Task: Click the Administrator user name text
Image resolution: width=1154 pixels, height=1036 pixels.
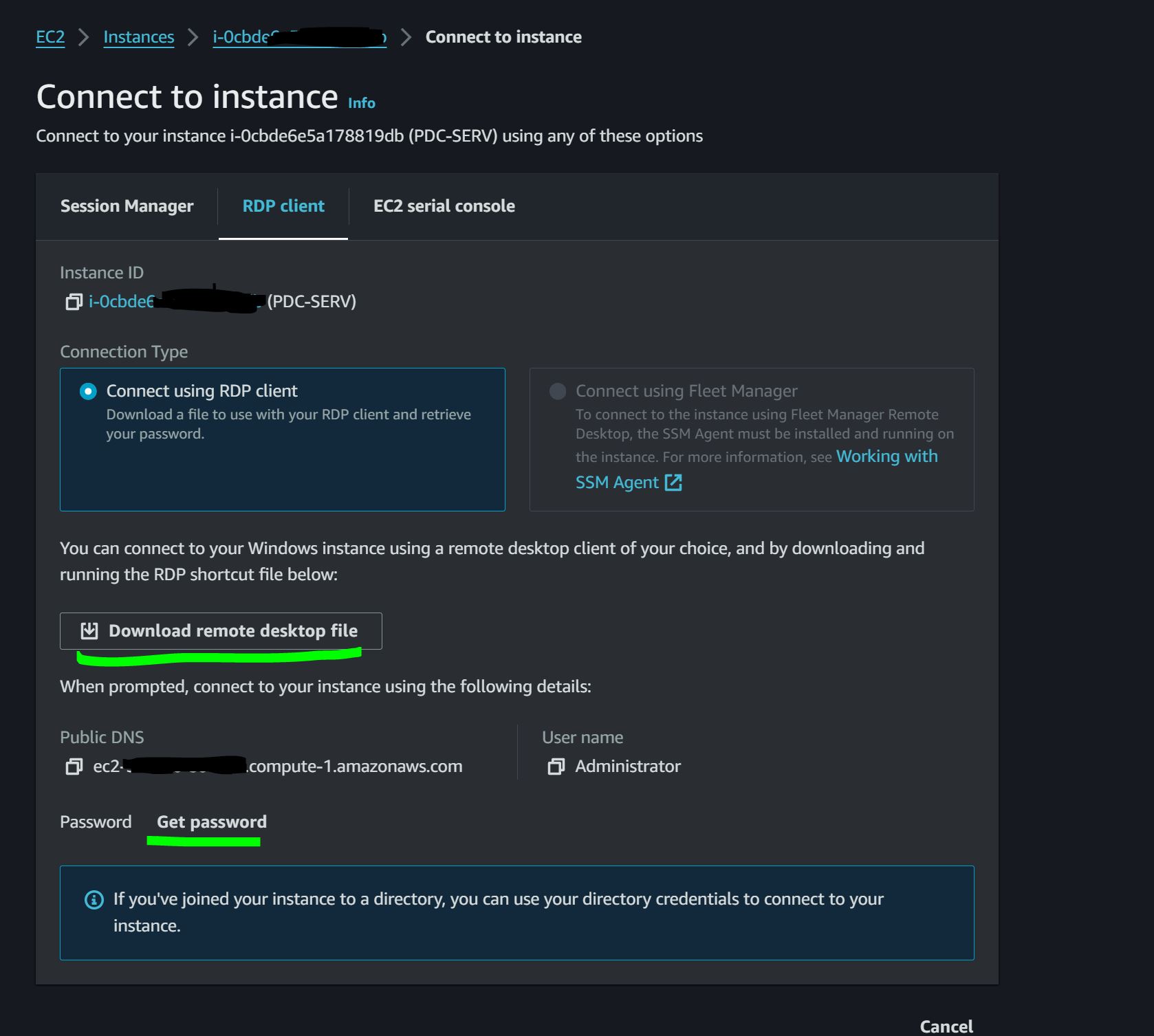Action: click(x=628, y=767)
